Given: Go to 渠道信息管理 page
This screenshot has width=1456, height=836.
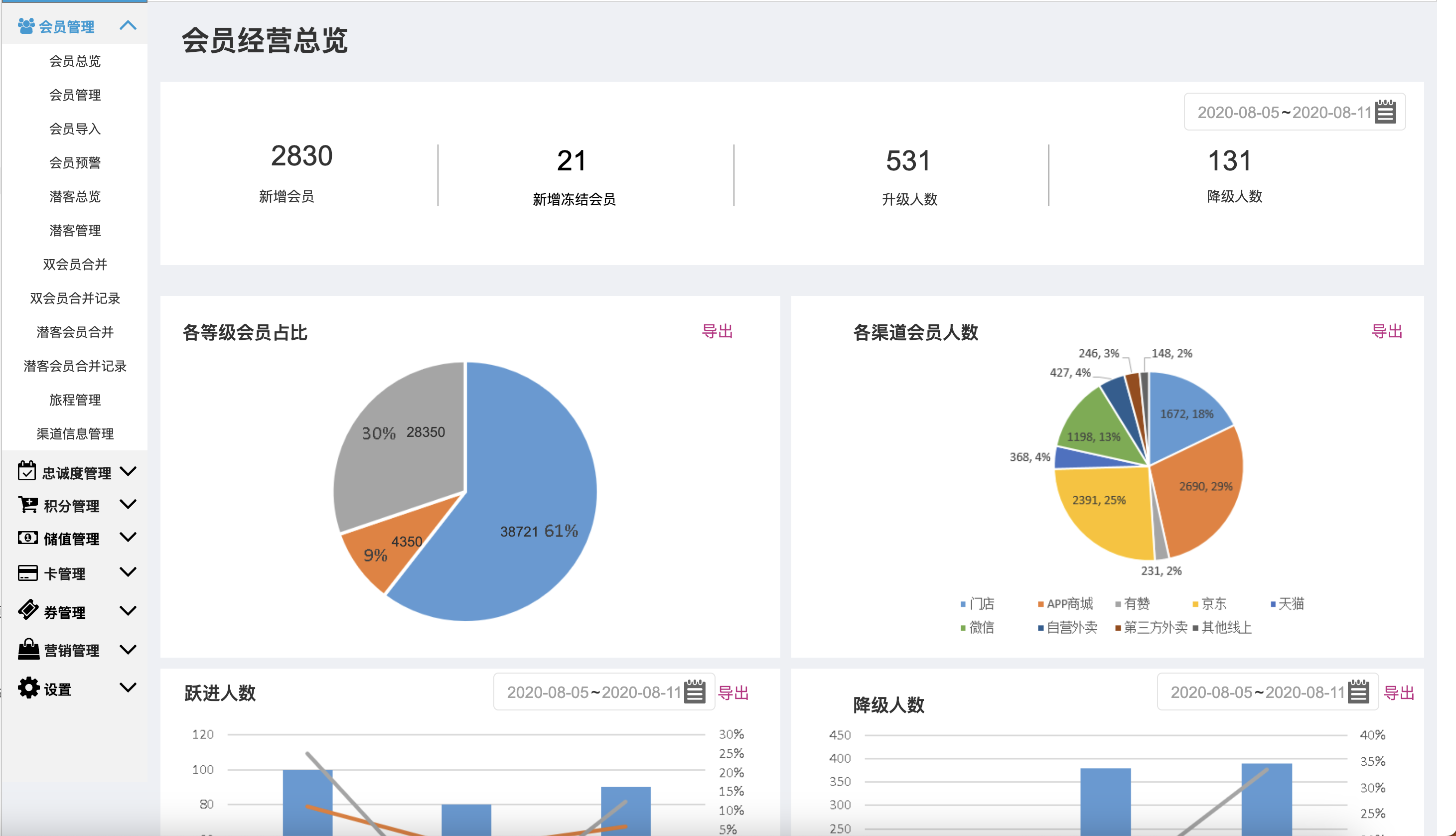Looking at the screenshot, I should click(75, 433).
